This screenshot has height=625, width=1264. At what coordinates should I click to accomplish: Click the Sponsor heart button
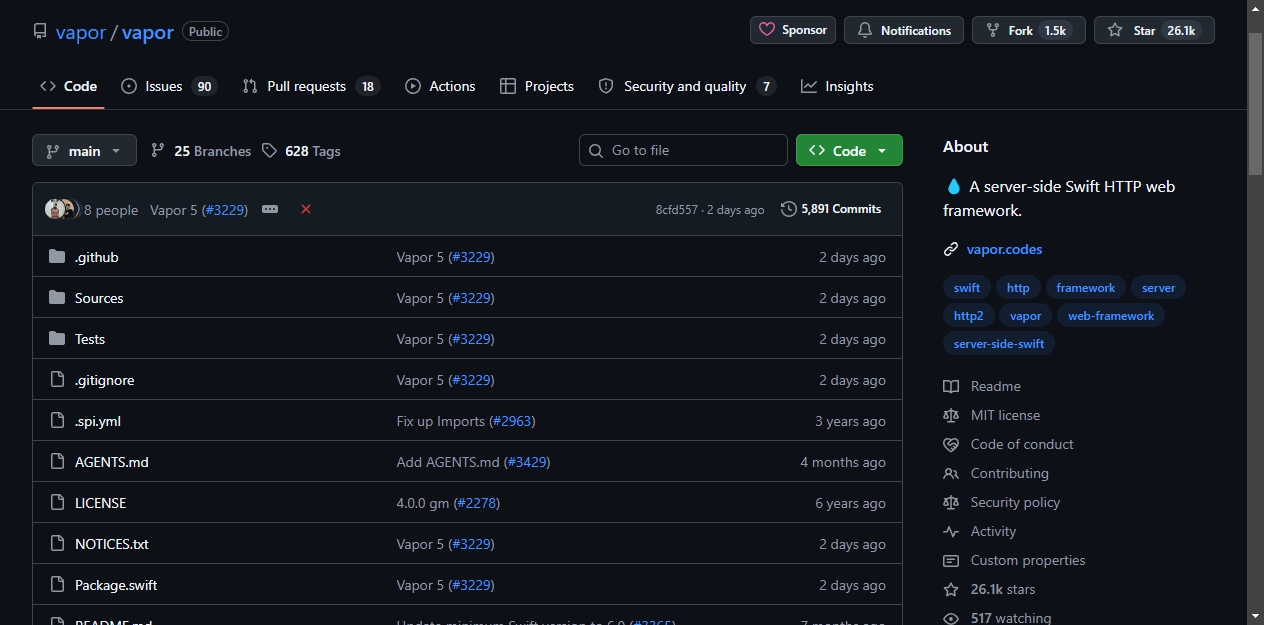point(793,30)
